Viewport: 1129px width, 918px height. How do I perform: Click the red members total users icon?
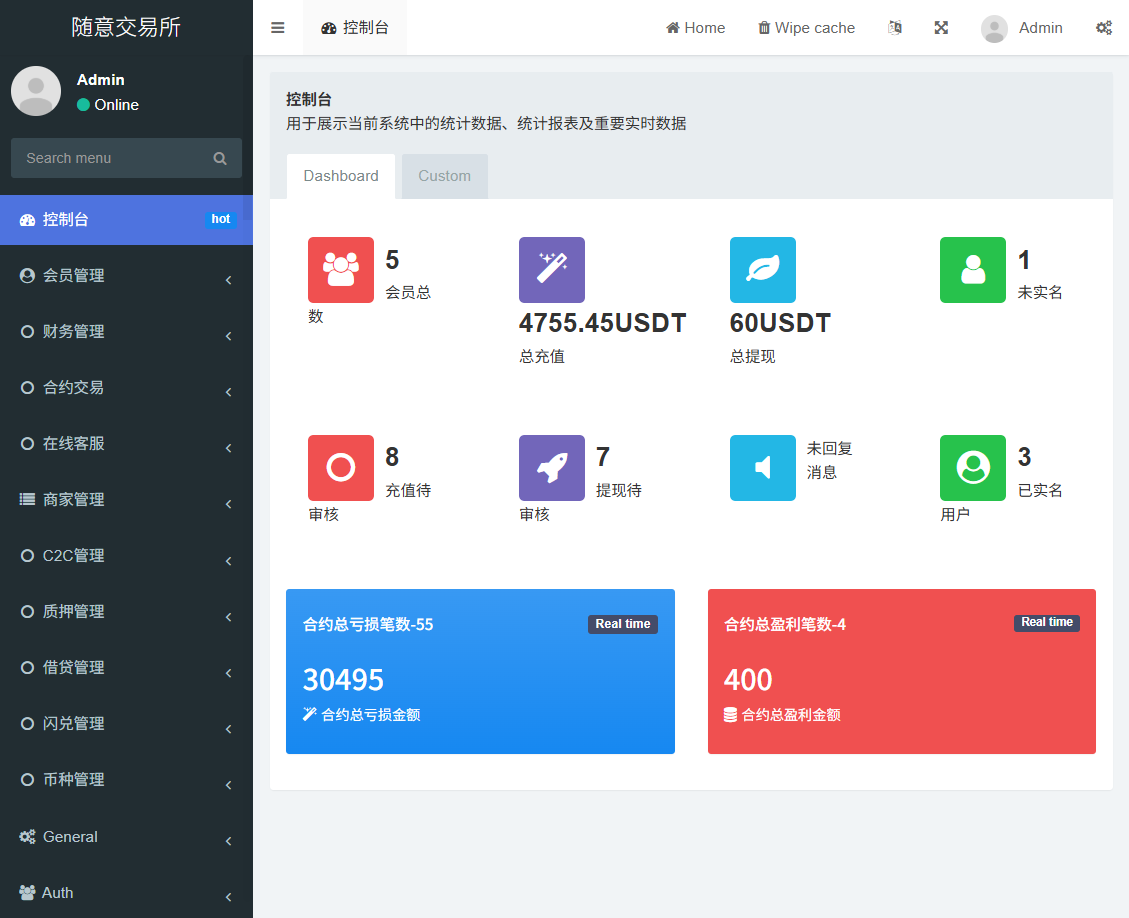coord(341,270)
